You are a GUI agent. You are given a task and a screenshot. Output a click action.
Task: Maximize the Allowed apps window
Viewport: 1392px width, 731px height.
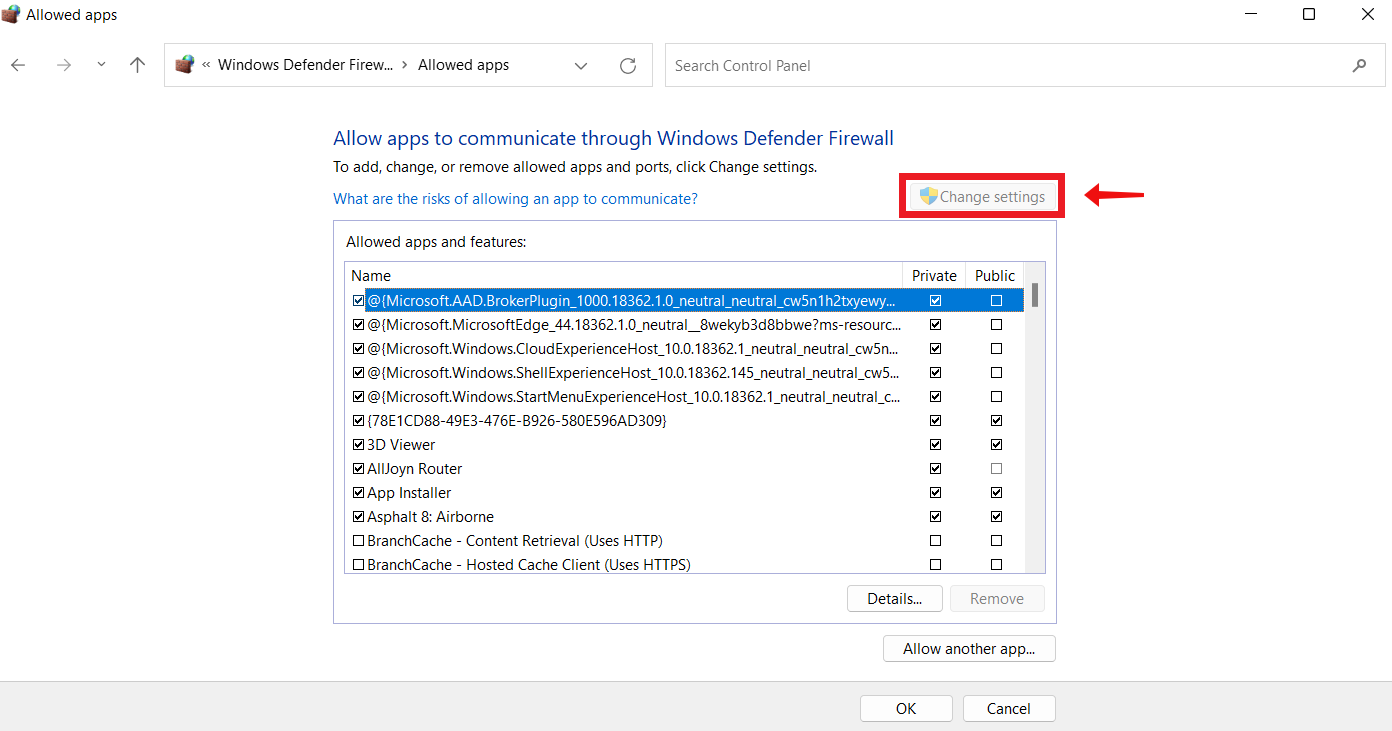(x=1309, y=14)
